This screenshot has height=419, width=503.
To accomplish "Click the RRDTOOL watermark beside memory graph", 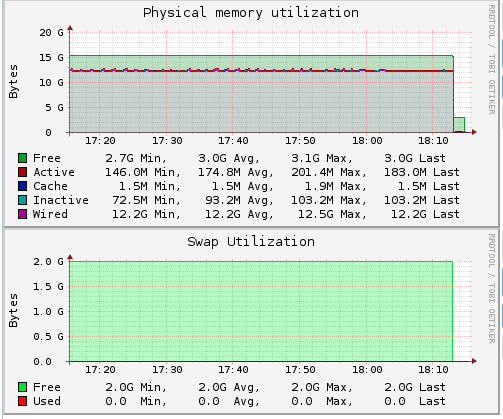I will (492, 60).
